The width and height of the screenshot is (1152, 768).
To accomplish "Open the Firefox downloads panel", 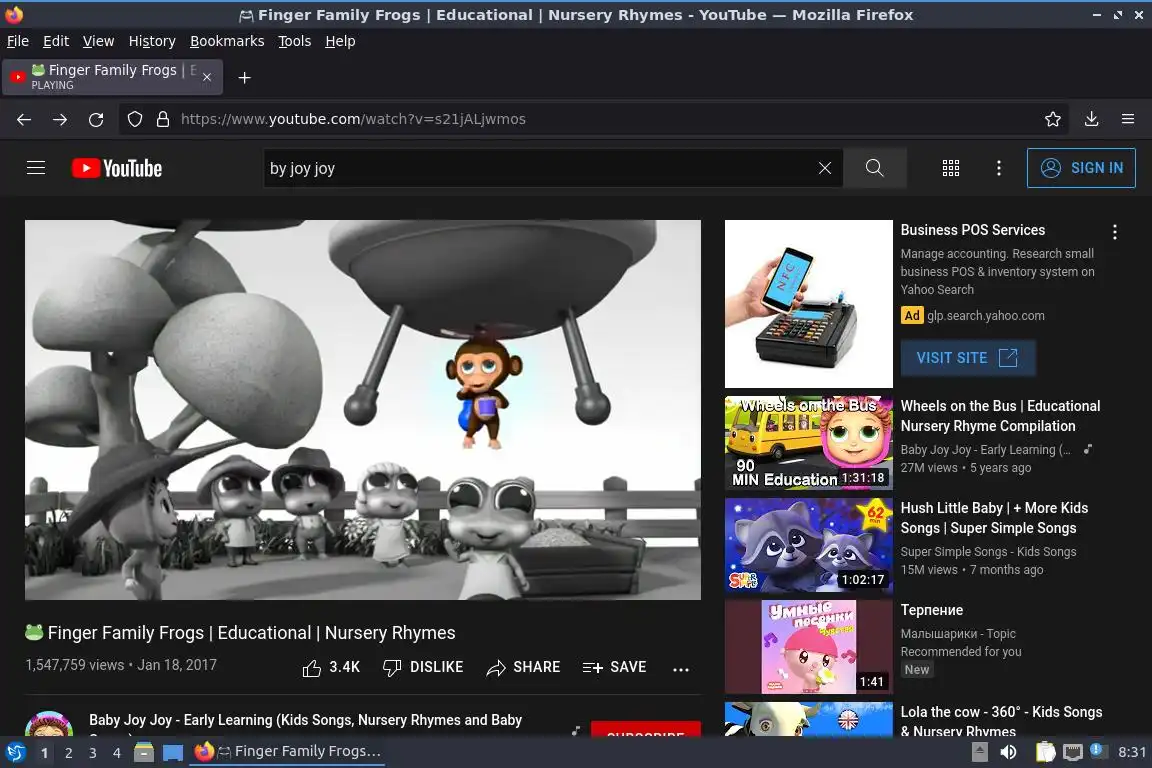I will (1092, 119).
